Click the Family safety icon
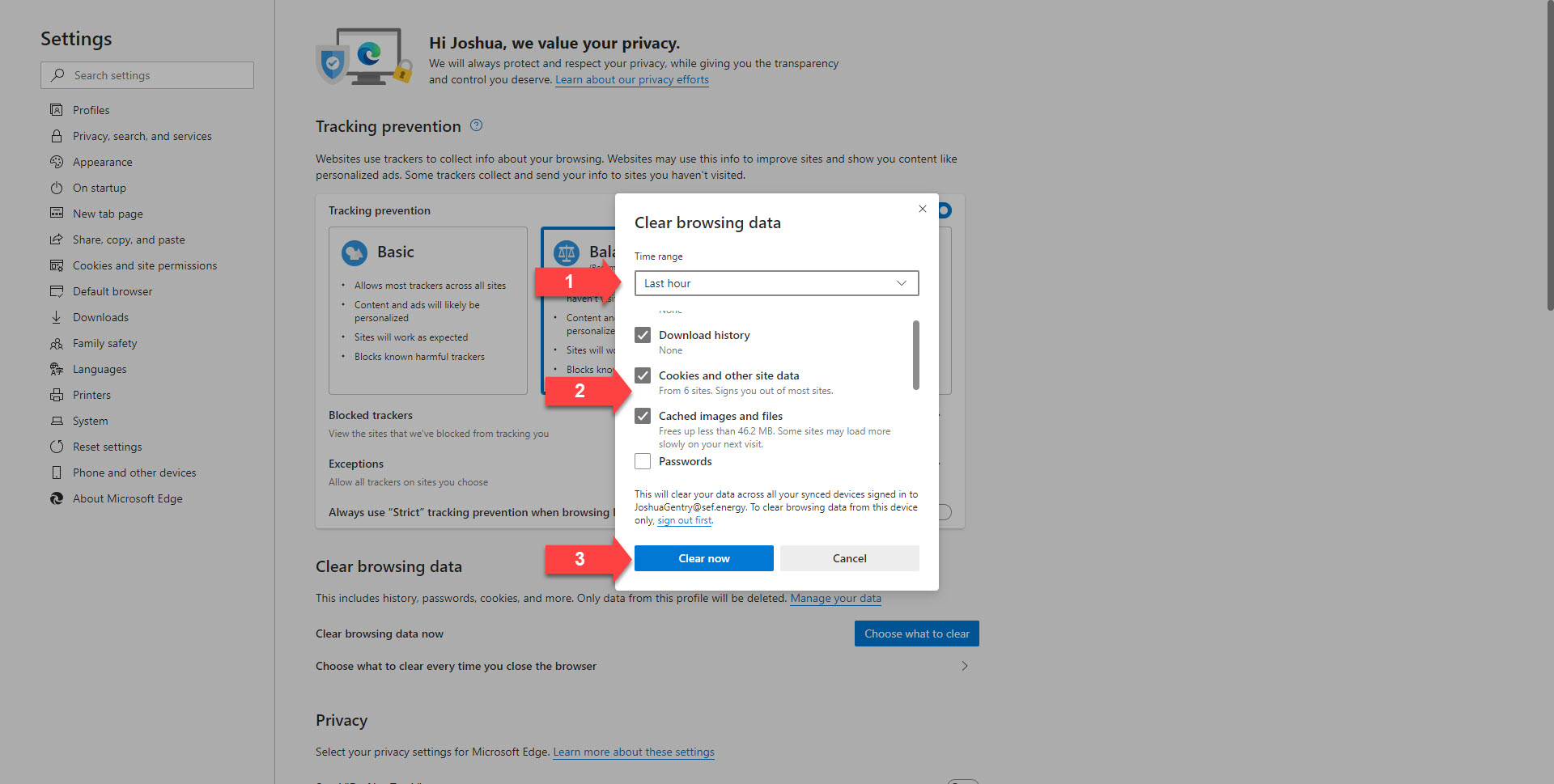Image resolution: width=1554 pixels, height=784 pixels. pyautogui.click(x=57, y=343)
